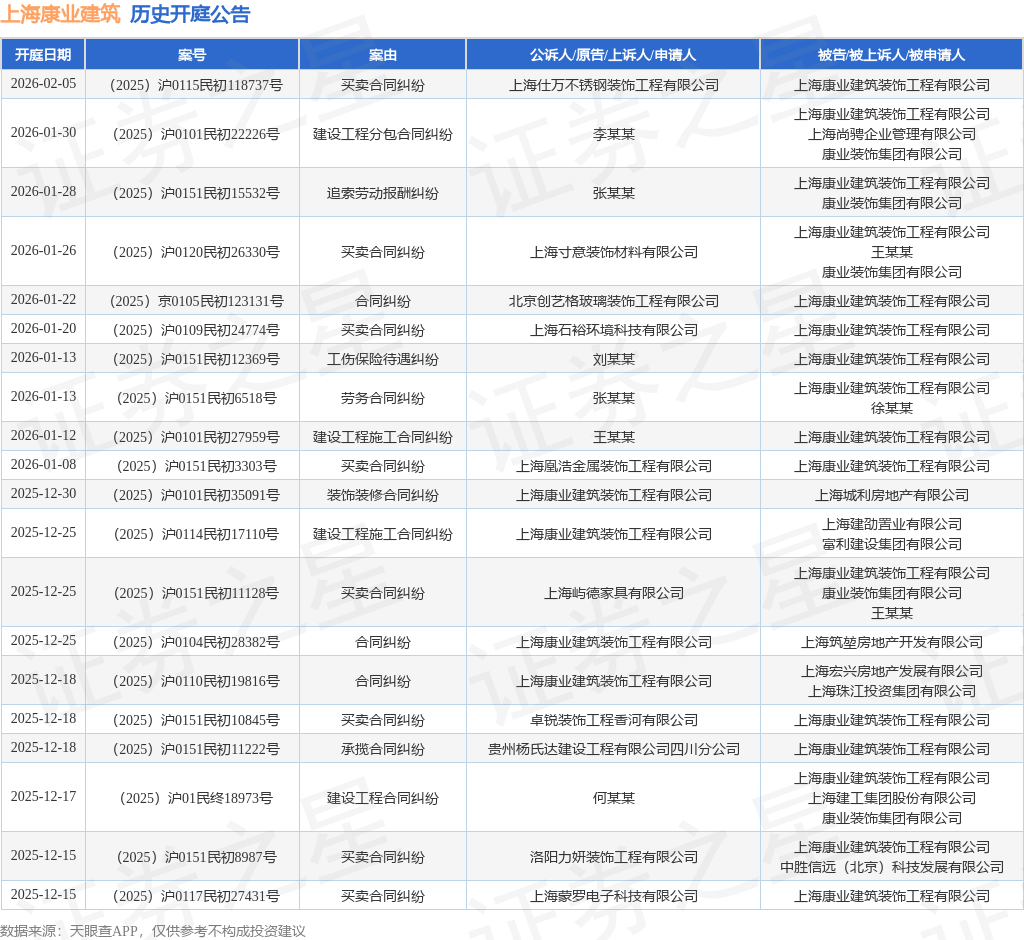Click plaintiff 卓锐装饰工程香河有限公司
Viewport: 1024px width, 940px height.
(x=613, y=720)
